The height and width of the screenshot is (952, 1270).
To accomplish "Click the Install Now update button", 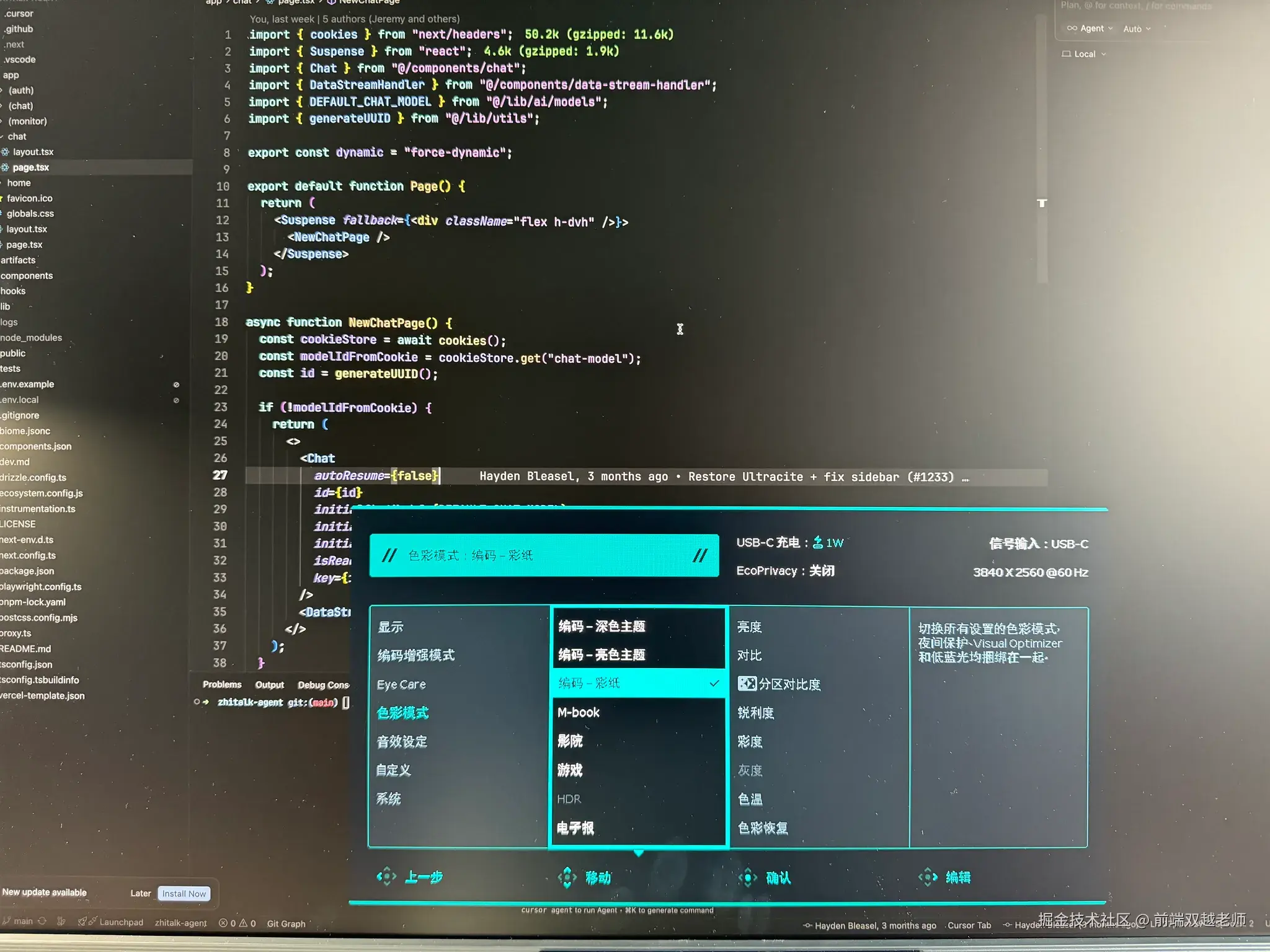I will coord(184,894).
